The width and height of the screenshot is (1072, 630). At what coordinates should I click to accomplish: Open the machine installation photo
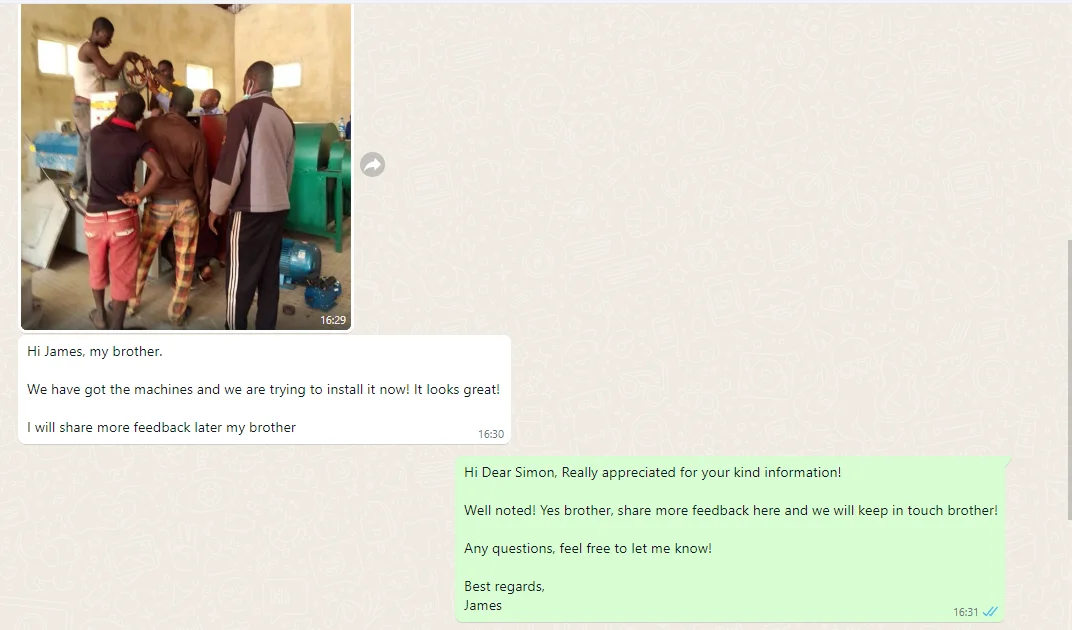point(186,167)
